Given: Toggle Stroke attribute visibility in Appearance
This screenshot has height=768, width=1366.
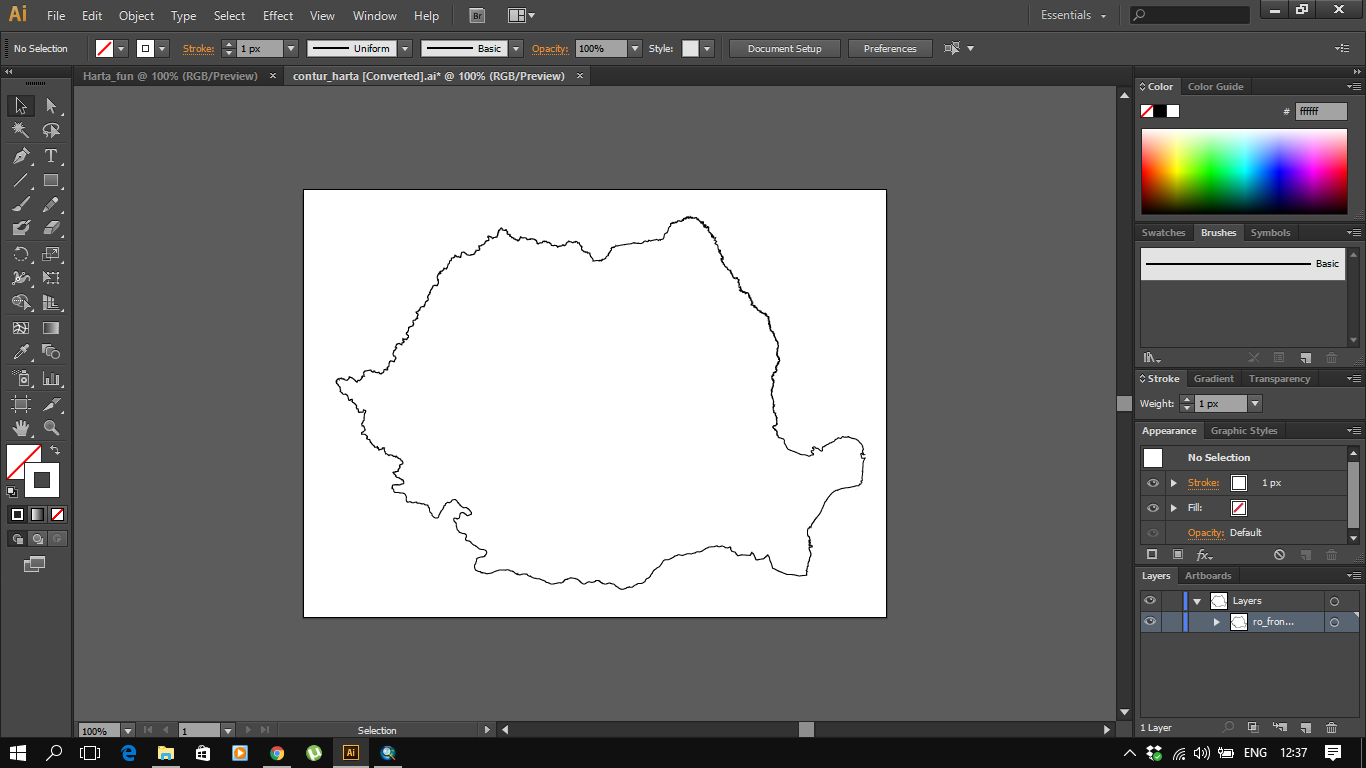Looking at the screenshot, I should pos(1153,483).
